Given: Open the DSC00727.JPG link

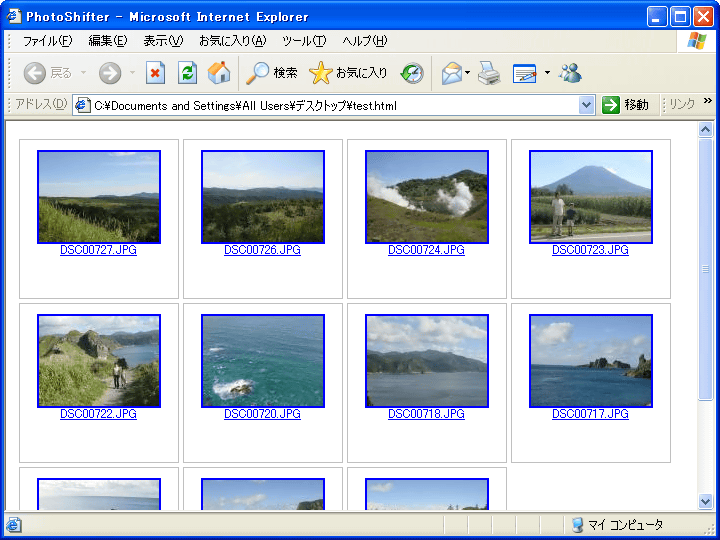Looking at the screenshot, I should pyautogui.click(x=98, y=250).
